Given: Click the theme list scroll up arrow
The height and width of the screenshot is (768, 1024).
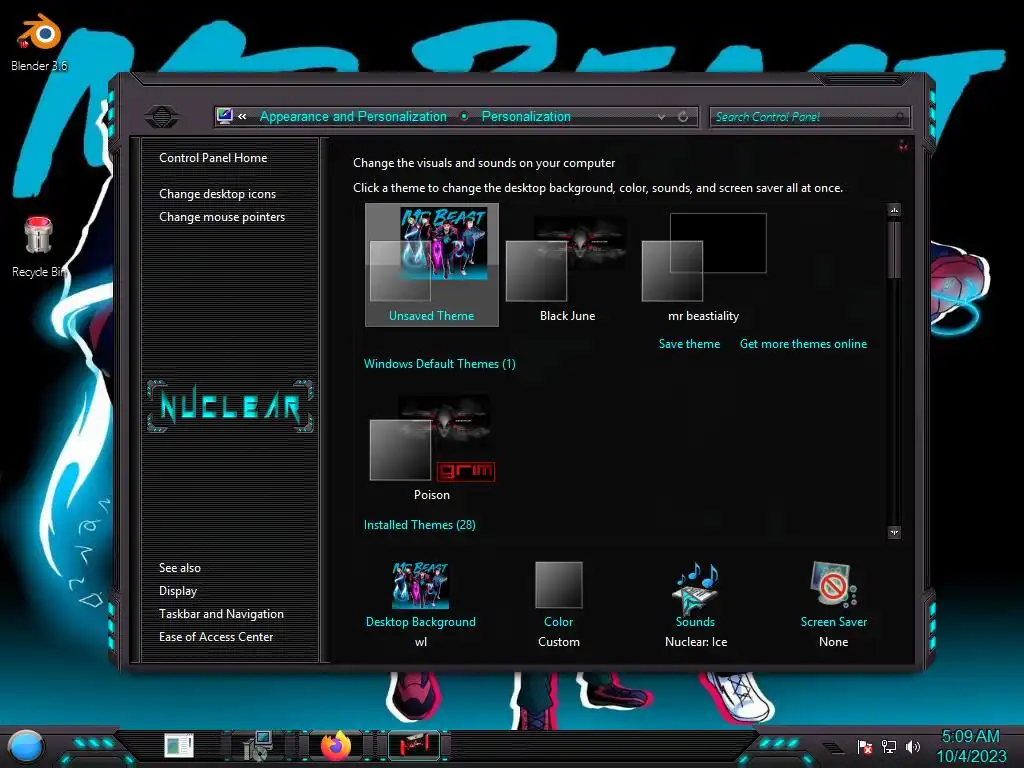Looking at the screenshot, I should (895, 210).
